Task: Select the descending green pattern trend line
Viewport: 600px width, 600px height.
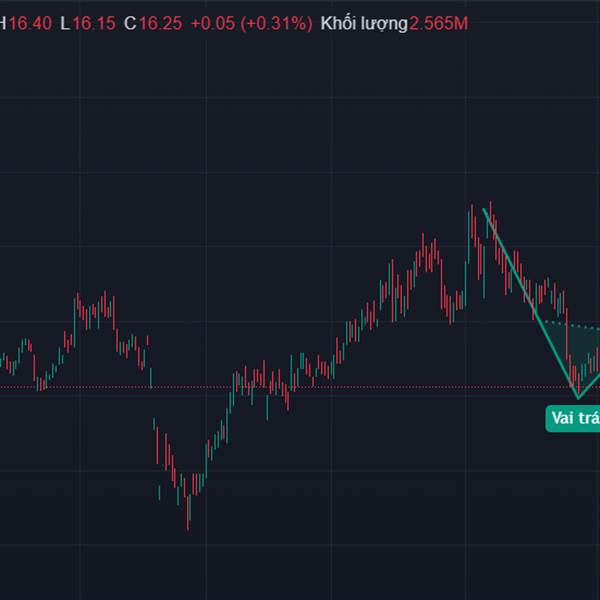Action: pos(530,301)
